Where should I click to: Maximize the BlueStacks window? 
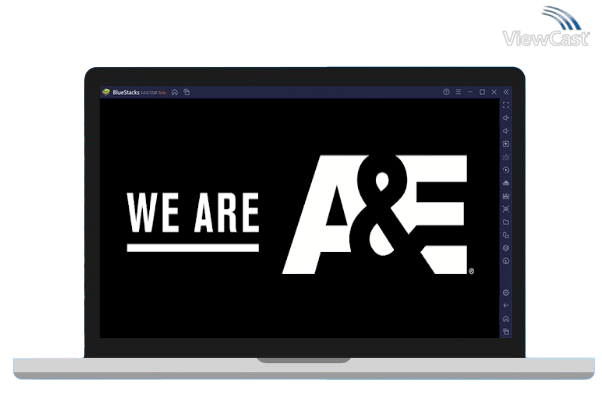482,92
